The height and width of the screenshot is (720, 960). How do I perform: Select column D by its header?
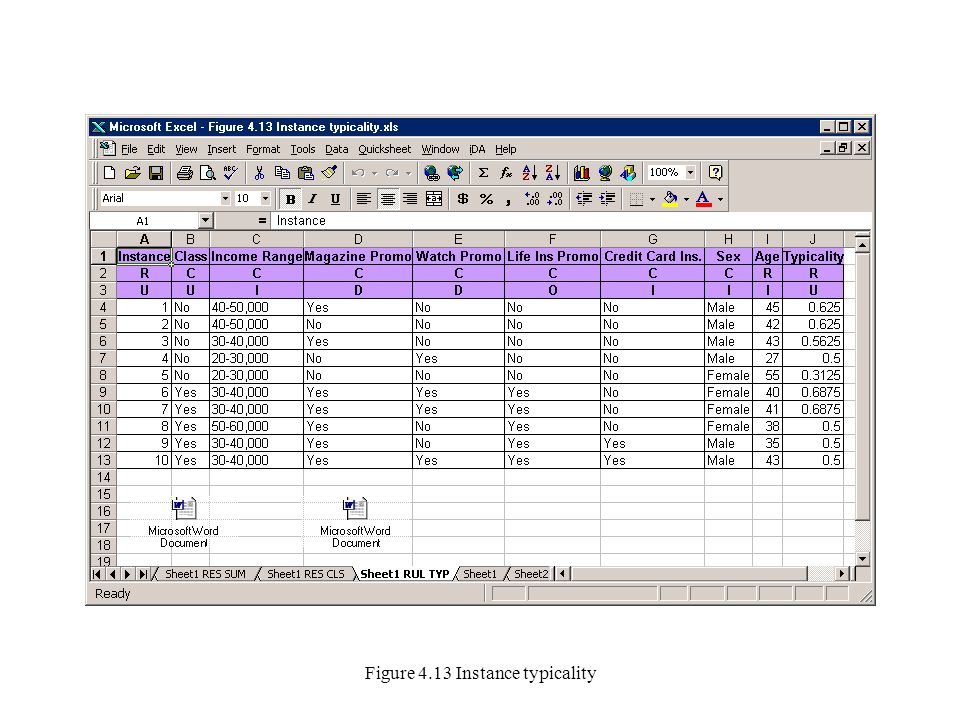[x=358, y=239]
